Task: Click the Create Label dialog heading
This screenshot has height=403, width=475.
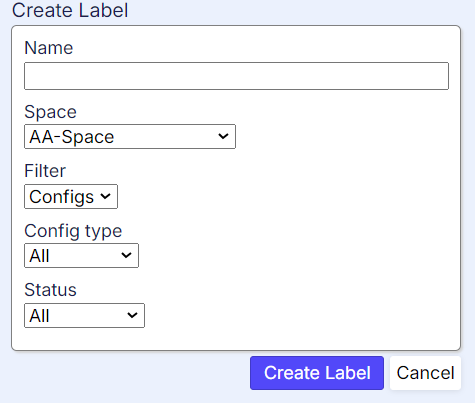Action: point(70,10)
